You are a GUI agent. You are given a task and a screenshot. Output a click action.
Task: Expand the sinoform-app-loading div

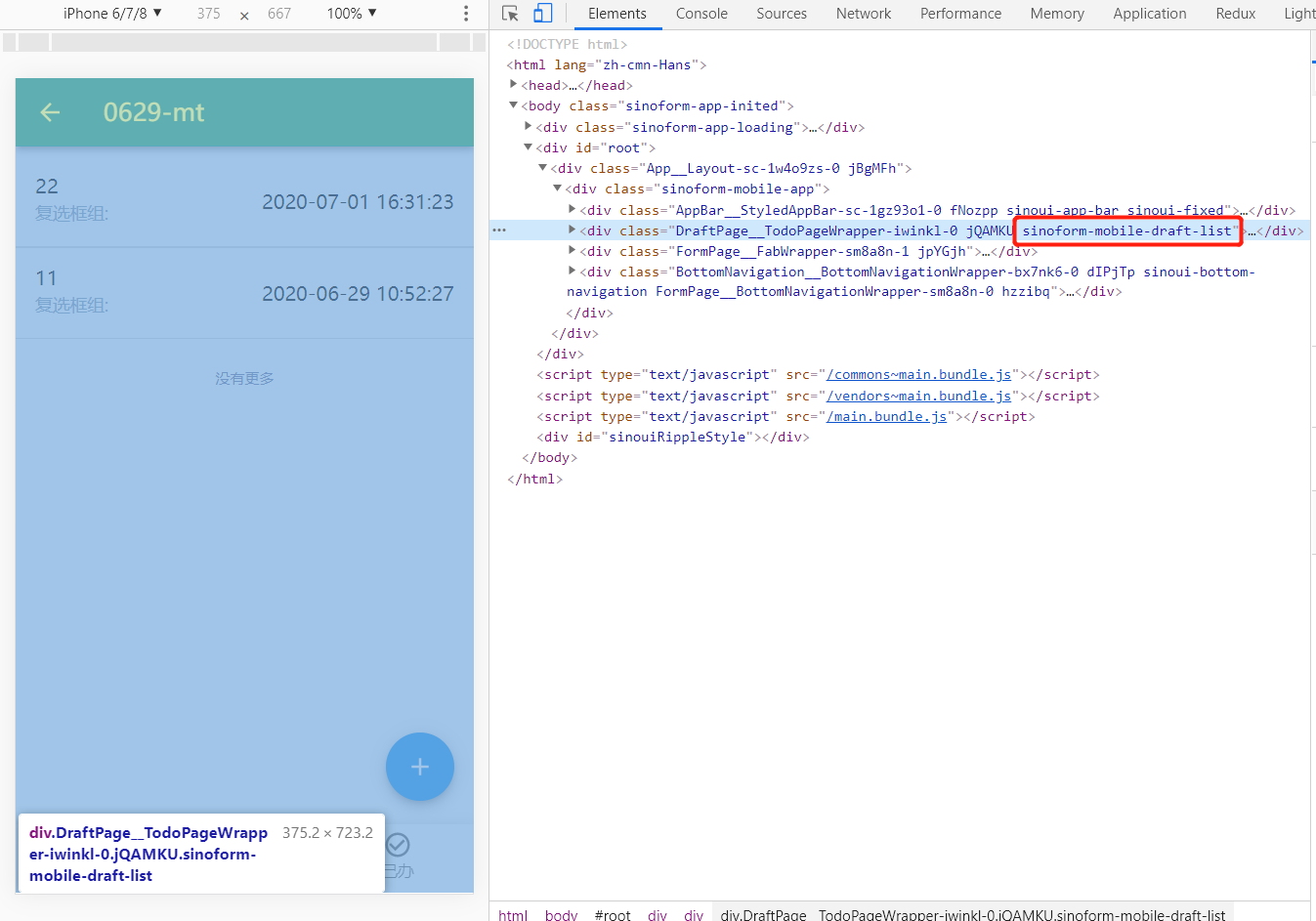[529, 127]
